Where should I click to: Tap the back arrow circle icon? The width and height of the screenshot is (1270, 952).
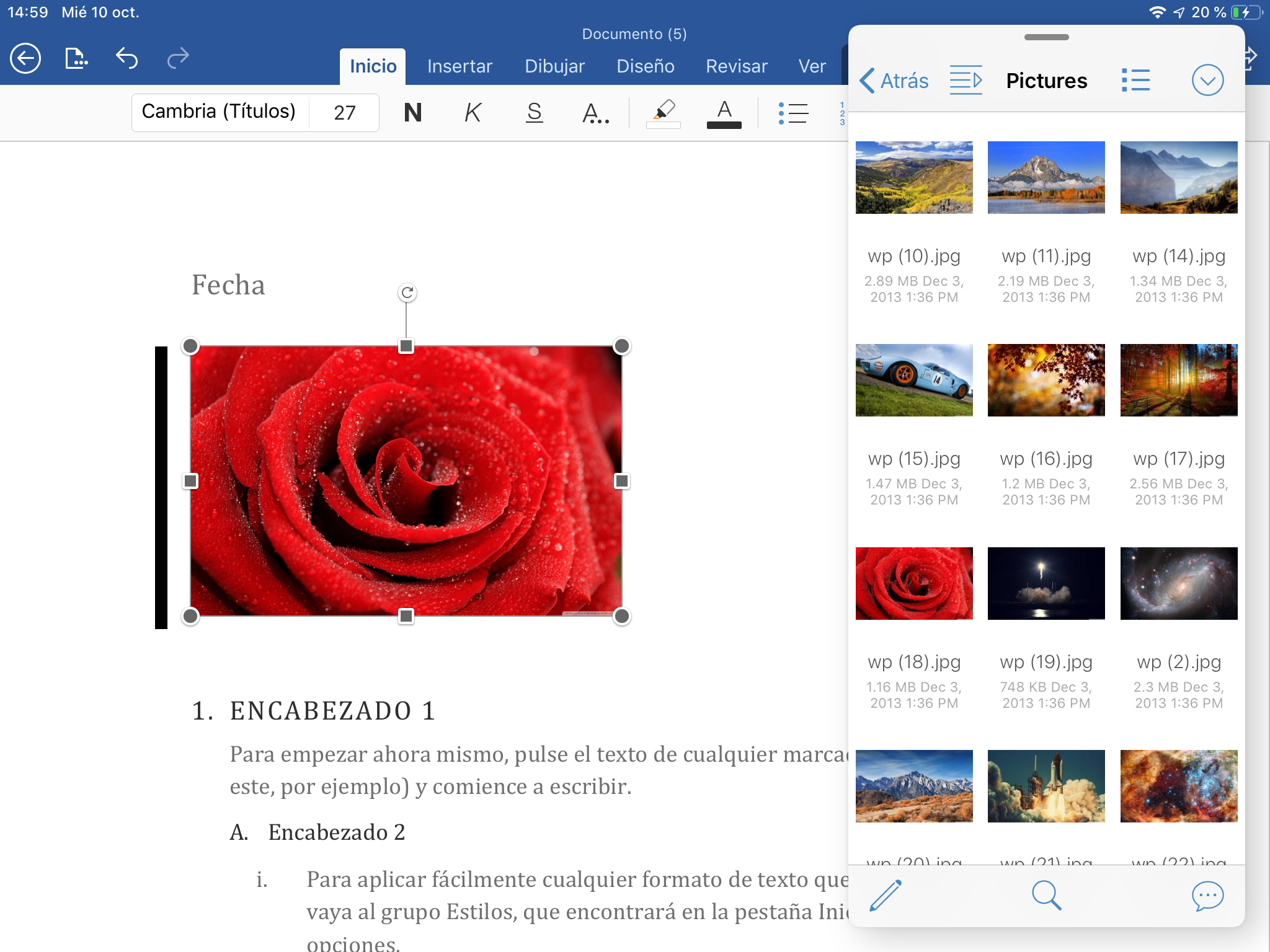point(25,59)
